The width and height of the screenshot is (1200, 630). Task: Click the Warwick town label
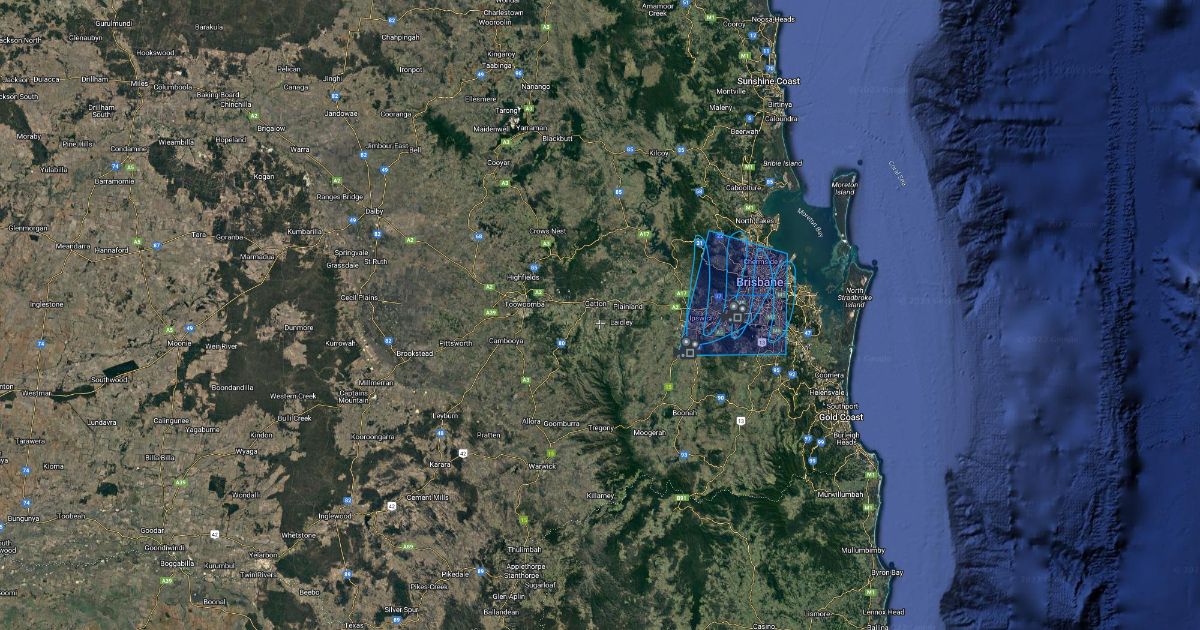pos(542,465)
